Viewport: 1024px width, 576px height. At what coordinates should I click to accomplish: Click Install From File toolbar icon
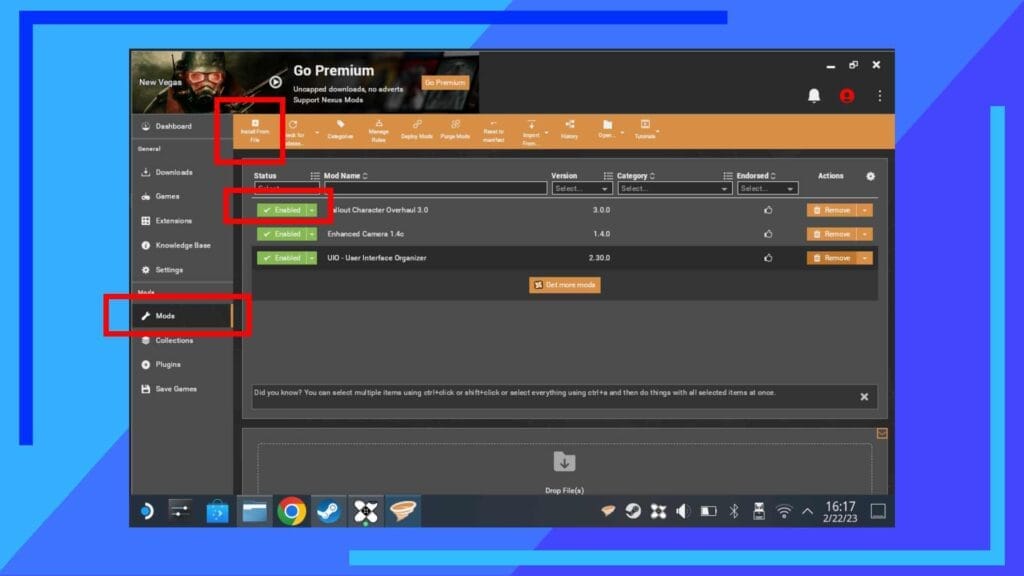(255, 131)
